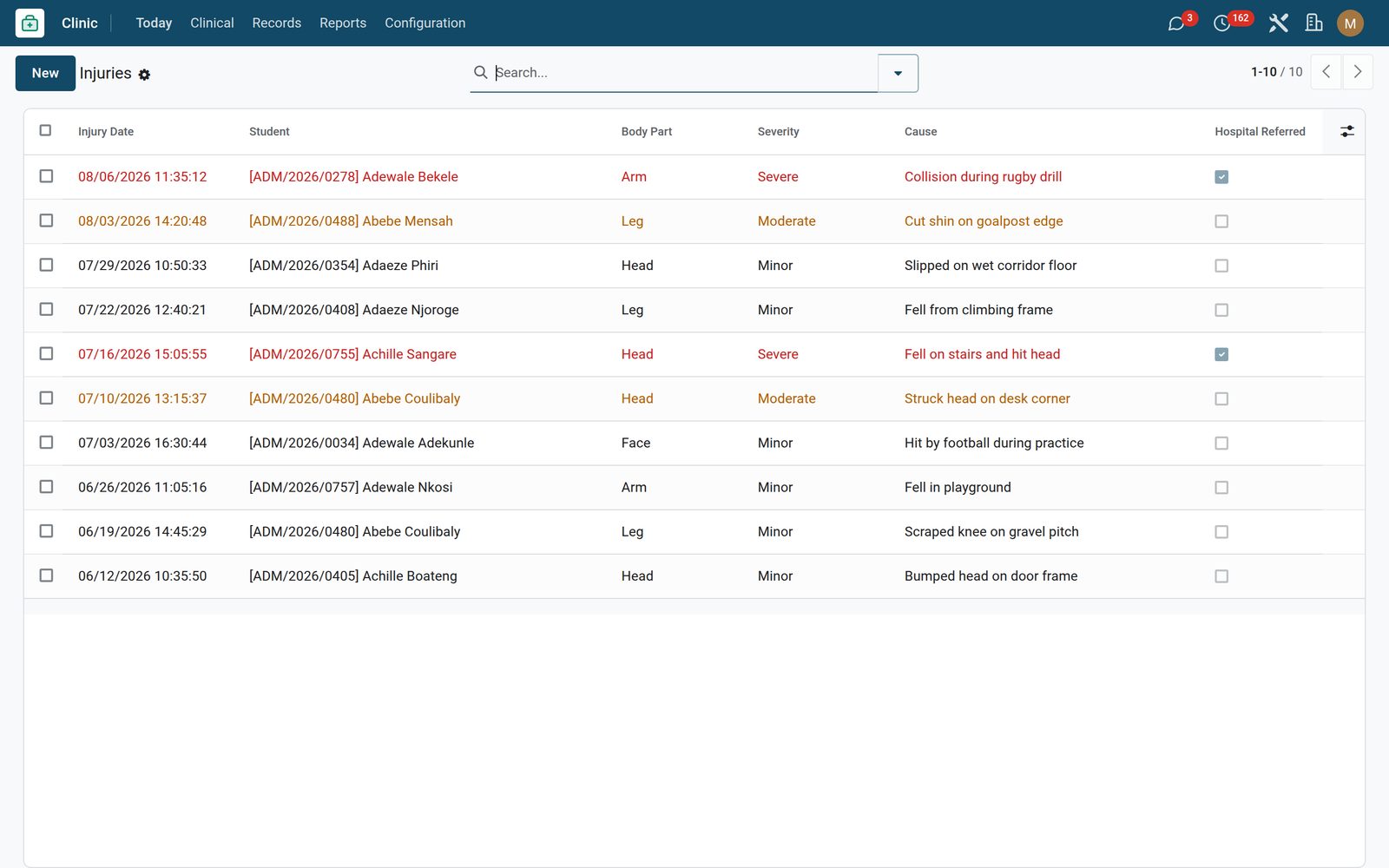Open the Today menu
Viewport: 1389px width, 868px height.
pyautogui.click(x=154, y=23)
